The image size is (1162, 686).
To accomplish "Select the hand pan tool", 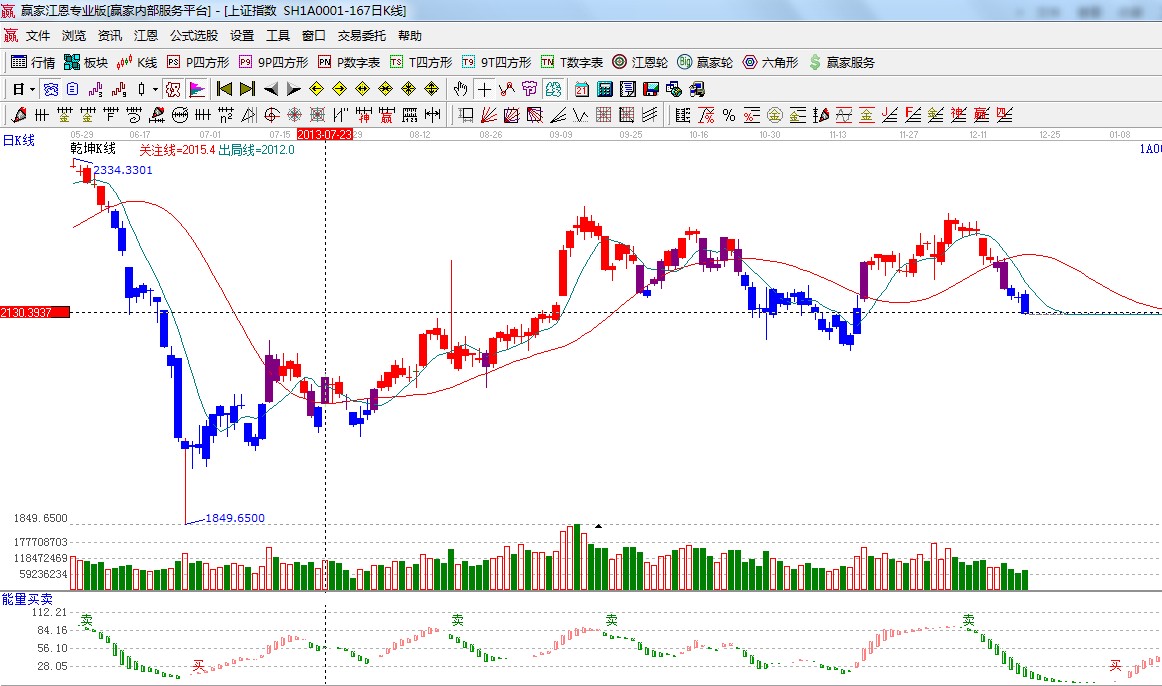I will click(461, 89).
